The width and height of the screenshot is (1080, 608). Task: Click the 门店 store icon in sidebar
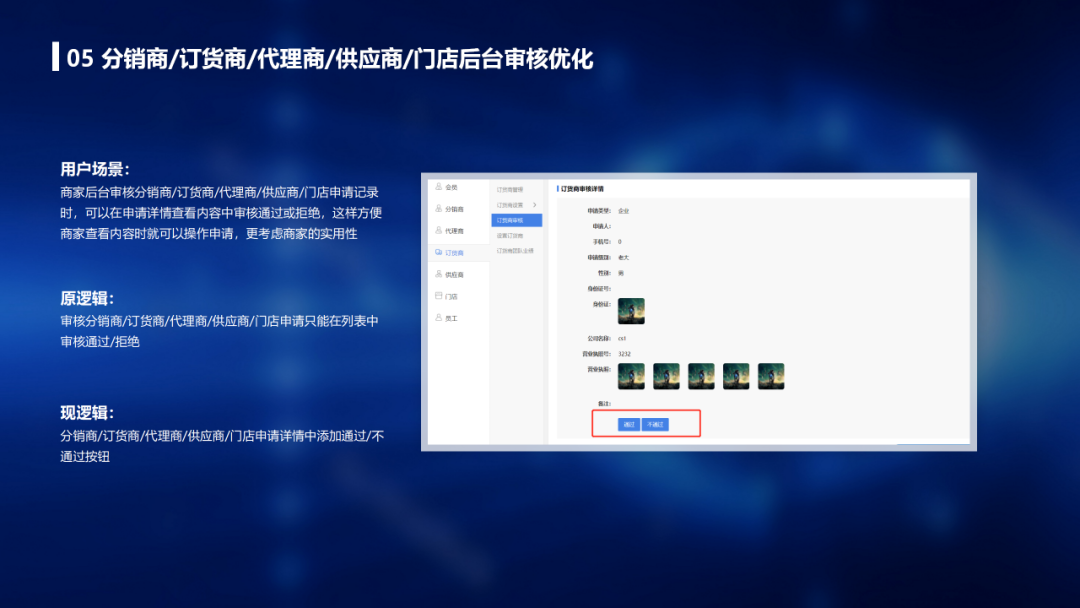click(x=438, y=296)
